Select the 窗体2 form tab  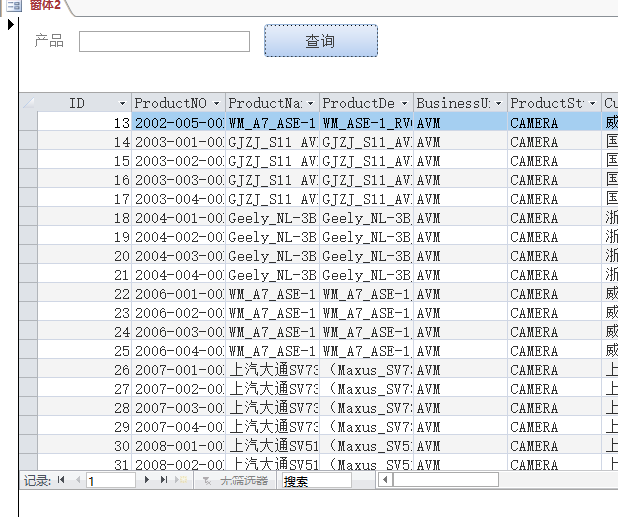click(45, 6)
